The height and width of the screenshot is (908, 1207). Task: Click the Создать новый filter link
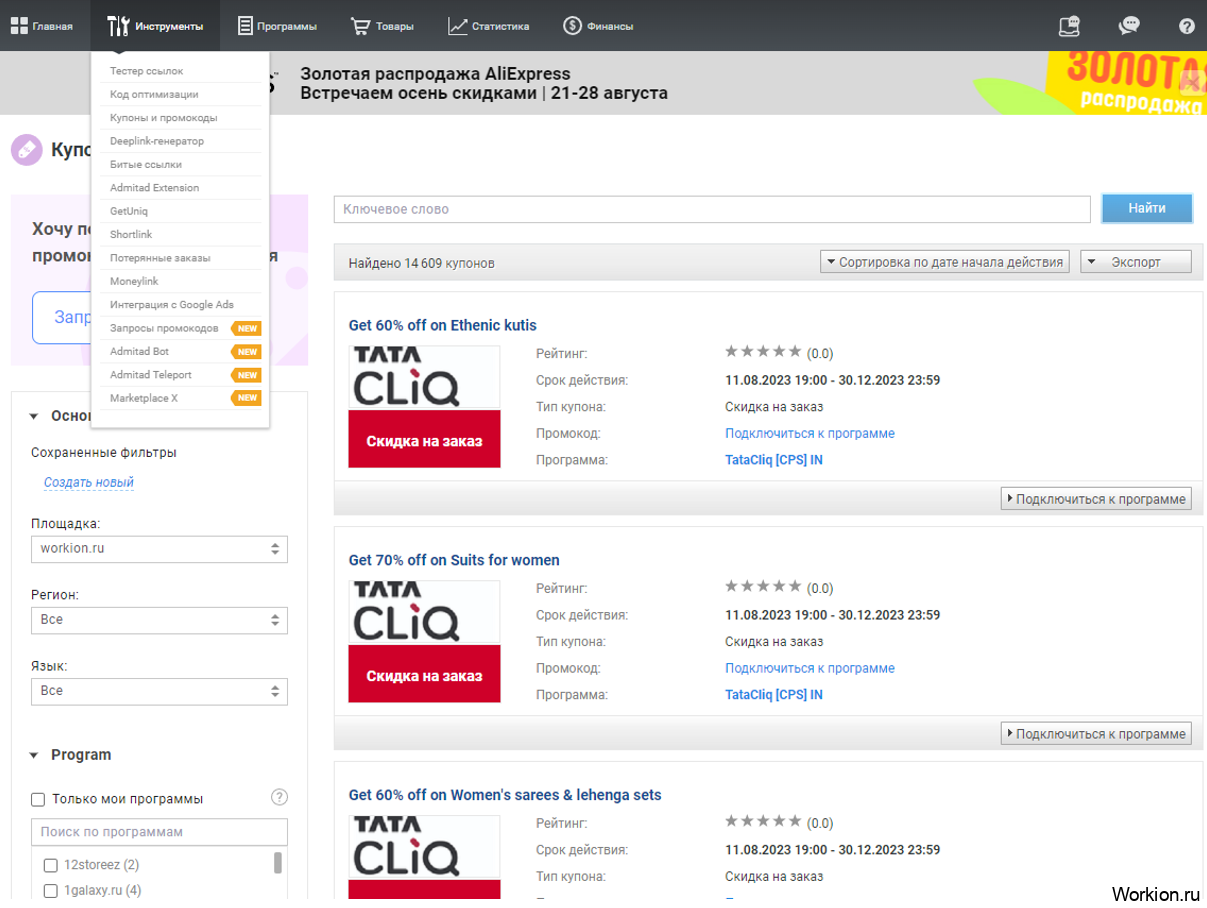(x=89, y=483)
